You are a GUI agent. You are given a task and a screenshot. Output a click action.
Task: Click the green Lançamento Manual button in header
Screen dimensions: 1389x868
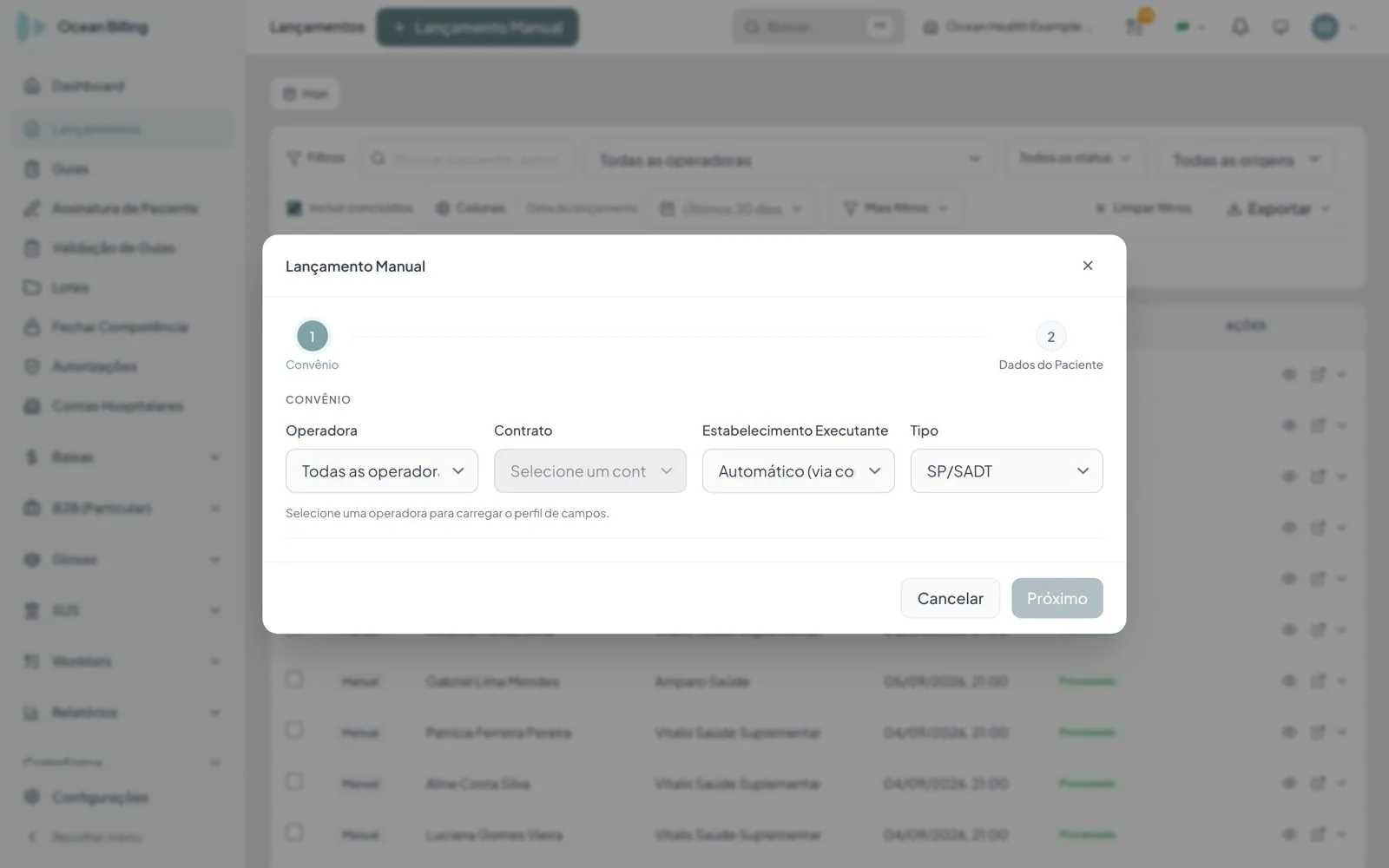point(477,27)
